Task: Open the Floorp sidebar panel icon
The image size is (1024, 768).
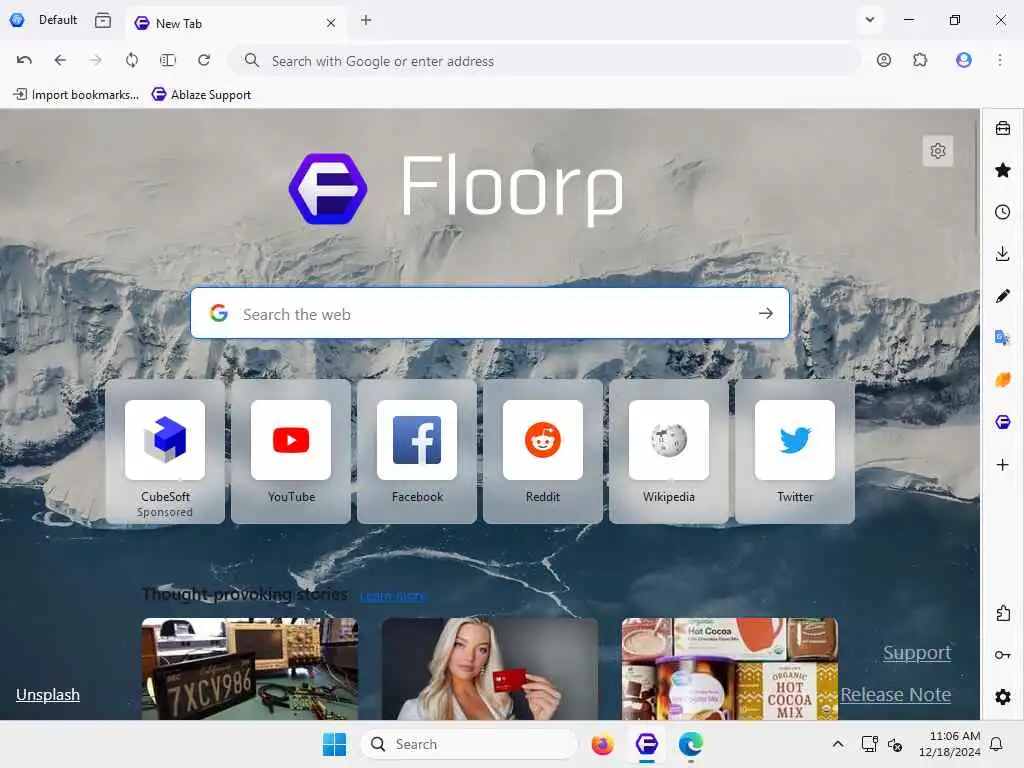Action: coord(1002,422)
